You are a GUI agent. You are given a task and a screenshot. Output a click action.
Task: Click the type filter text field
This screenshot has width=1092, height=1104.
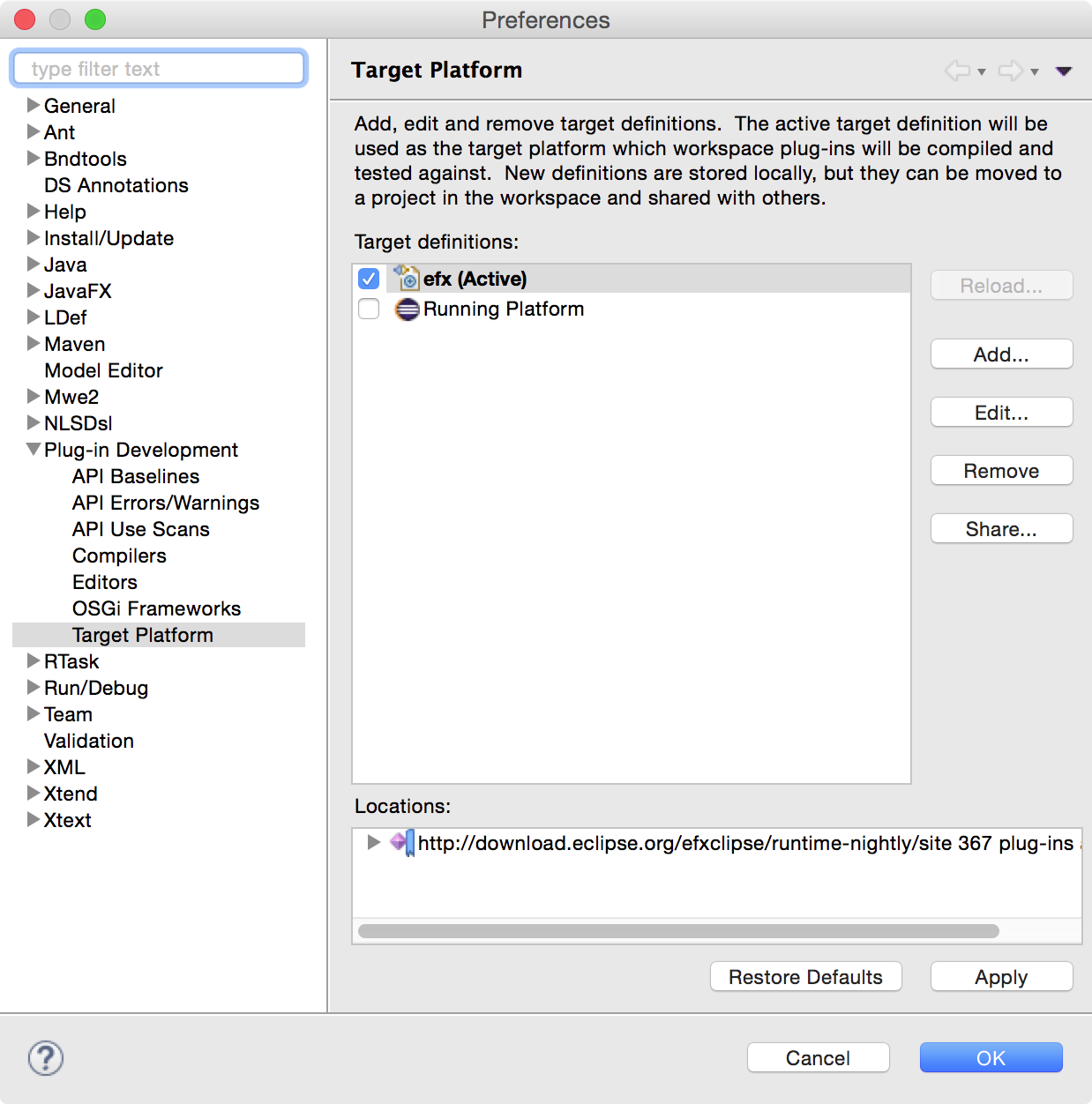point(159,69)
